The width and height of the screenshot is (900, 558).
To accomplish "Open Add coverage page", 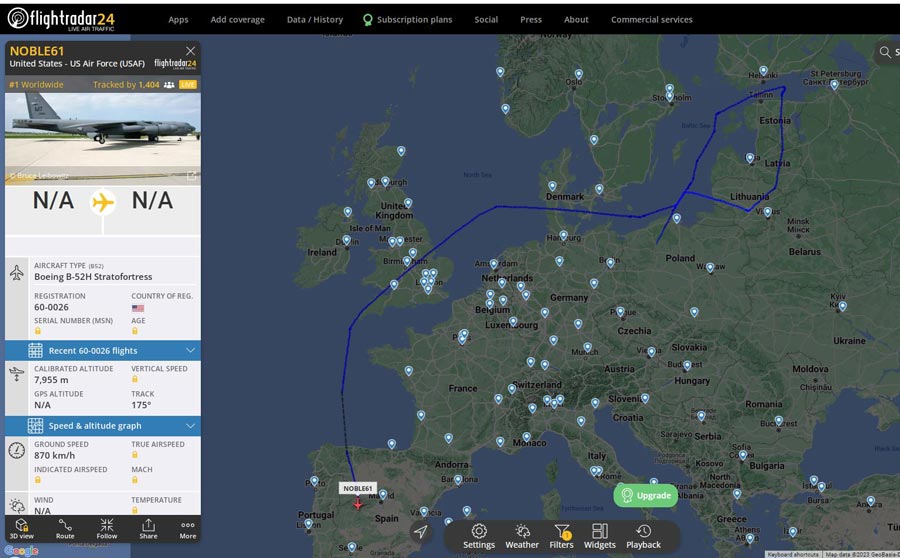I will pyautogui.click(x=238, y=20).
